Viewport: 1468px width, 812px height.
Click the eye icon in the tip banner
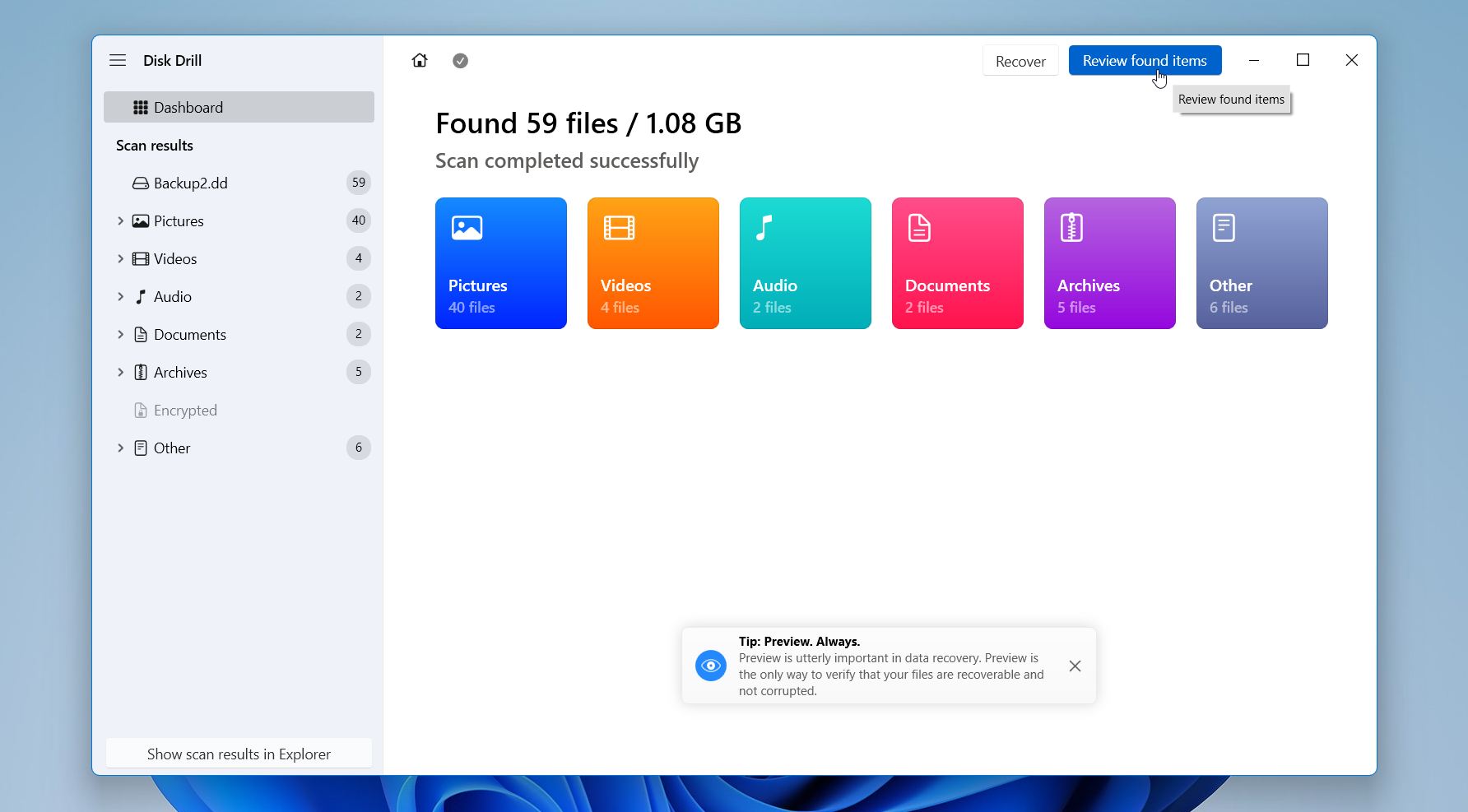711,666
